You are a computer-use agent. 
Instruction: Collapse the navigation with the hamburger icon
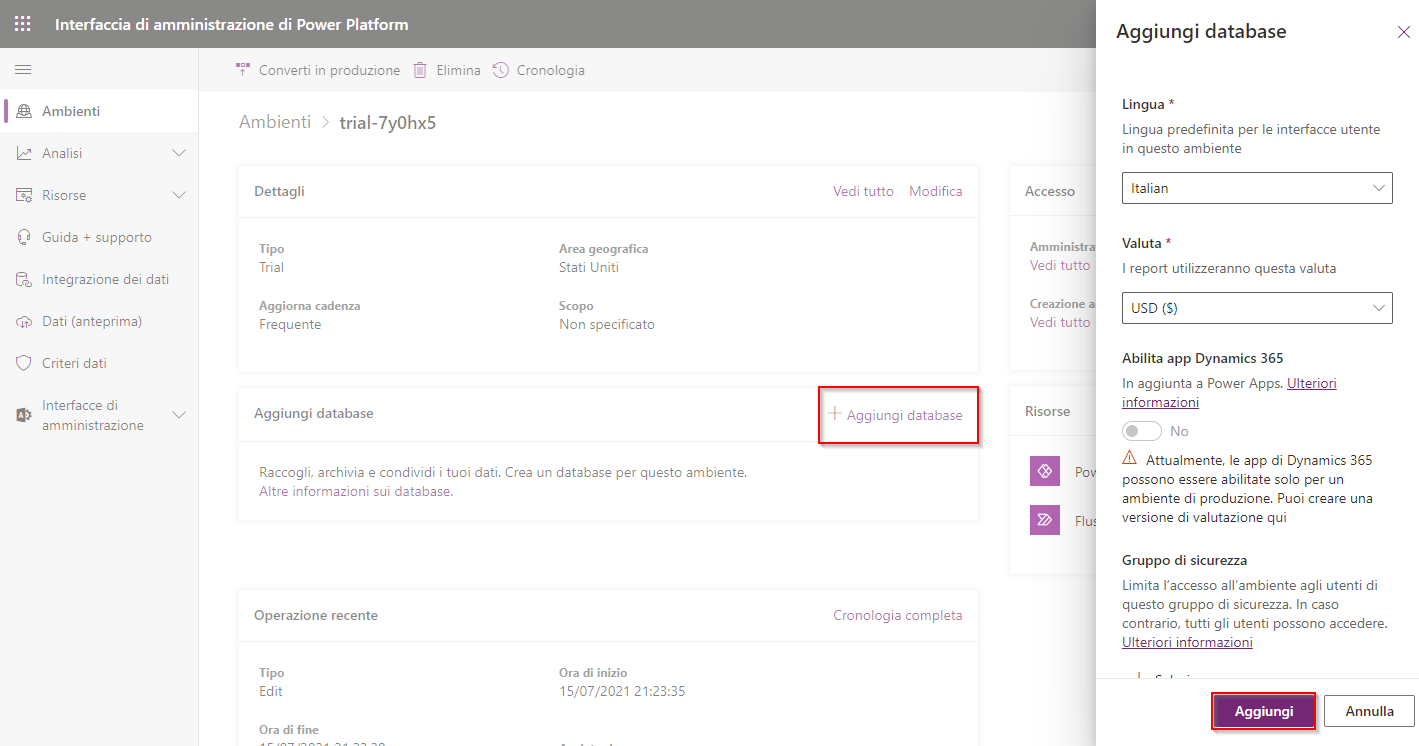tap(23, 70)
